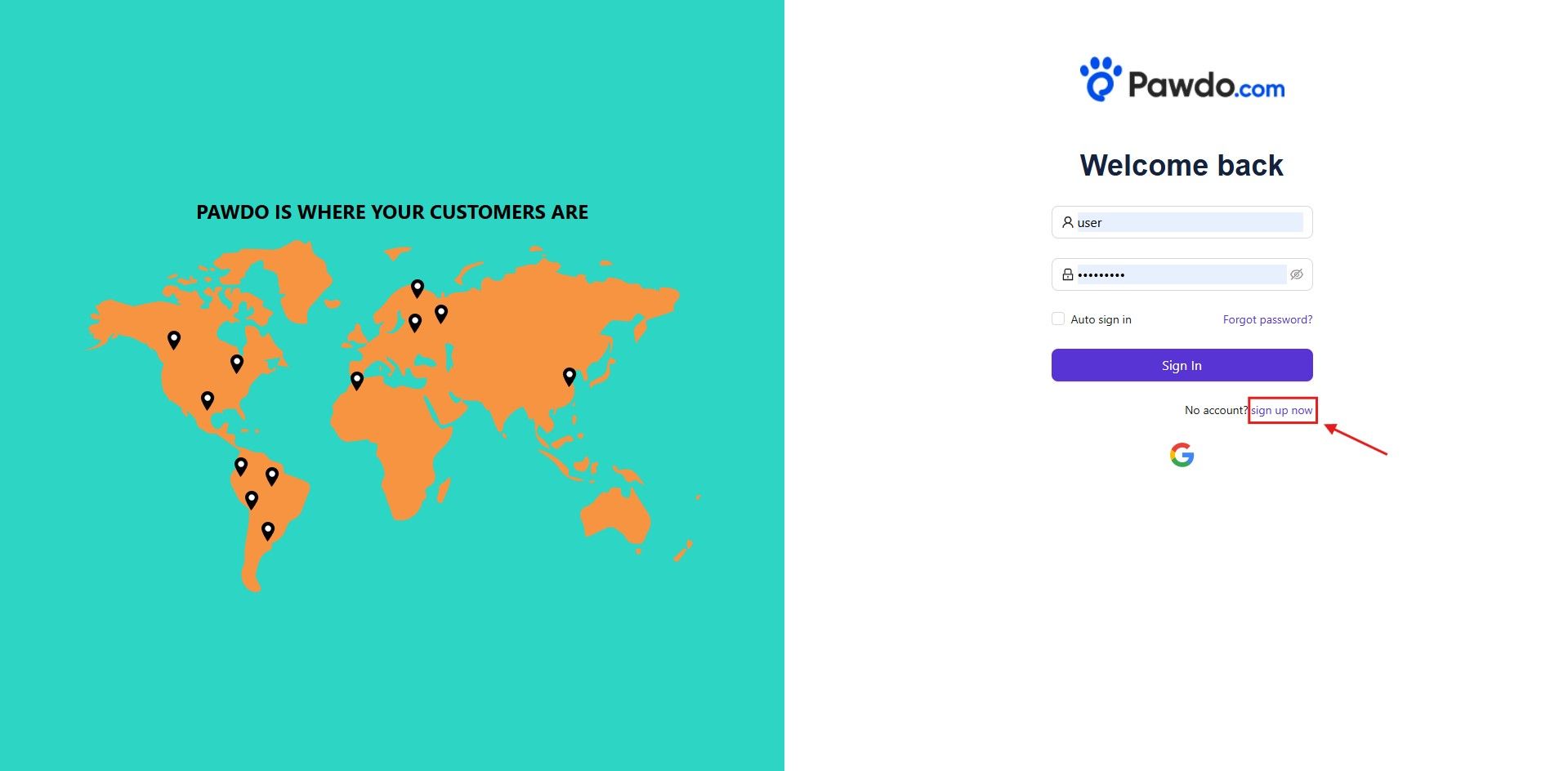This screenshot has height=771, width=1568.
Task: Click the map pin in western Canada
Action: [x=174, y=339]
